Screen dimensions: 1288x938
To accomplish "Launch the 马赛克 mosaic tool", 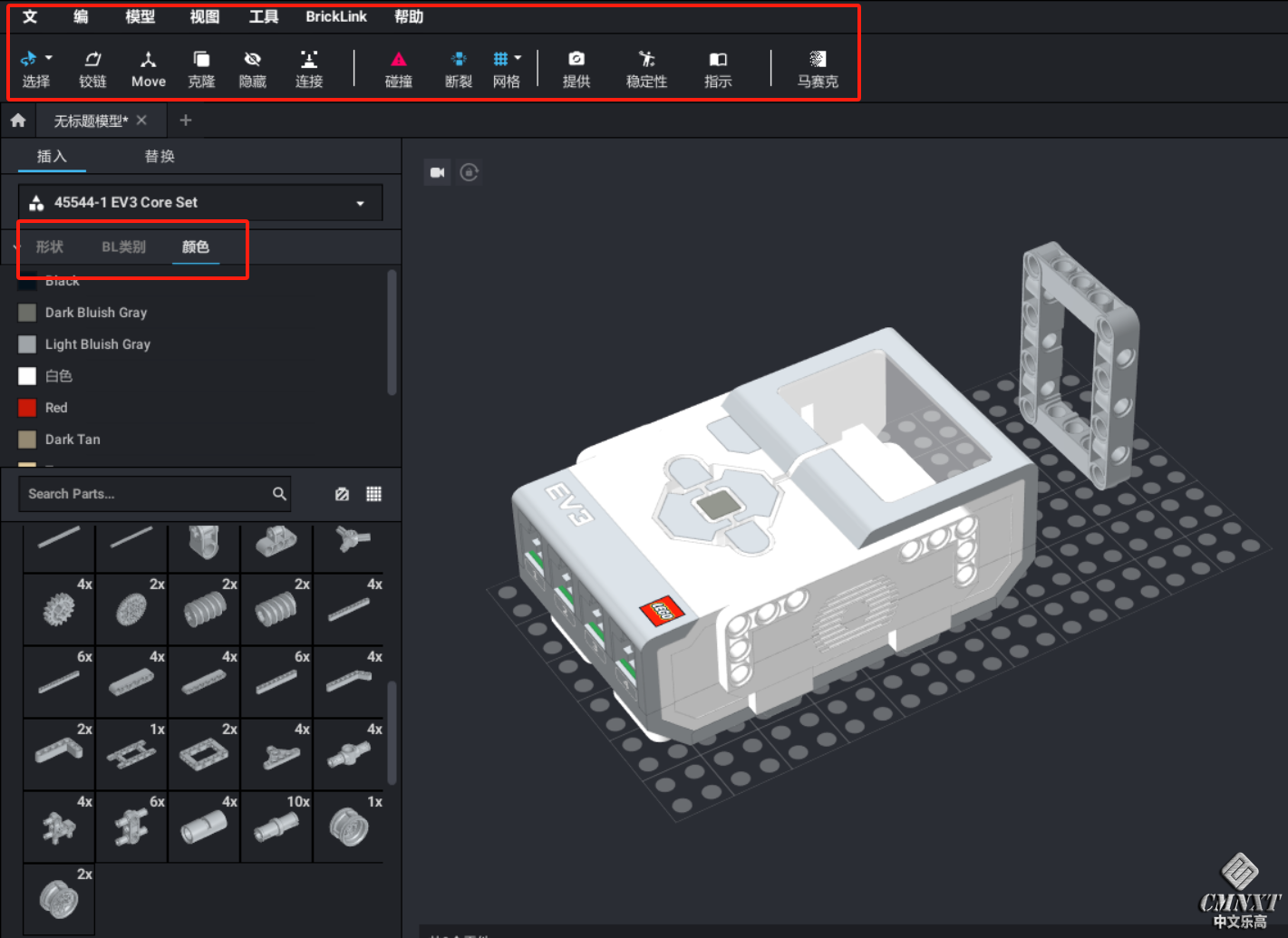I will pyautogui.click(x=818, y=69).
